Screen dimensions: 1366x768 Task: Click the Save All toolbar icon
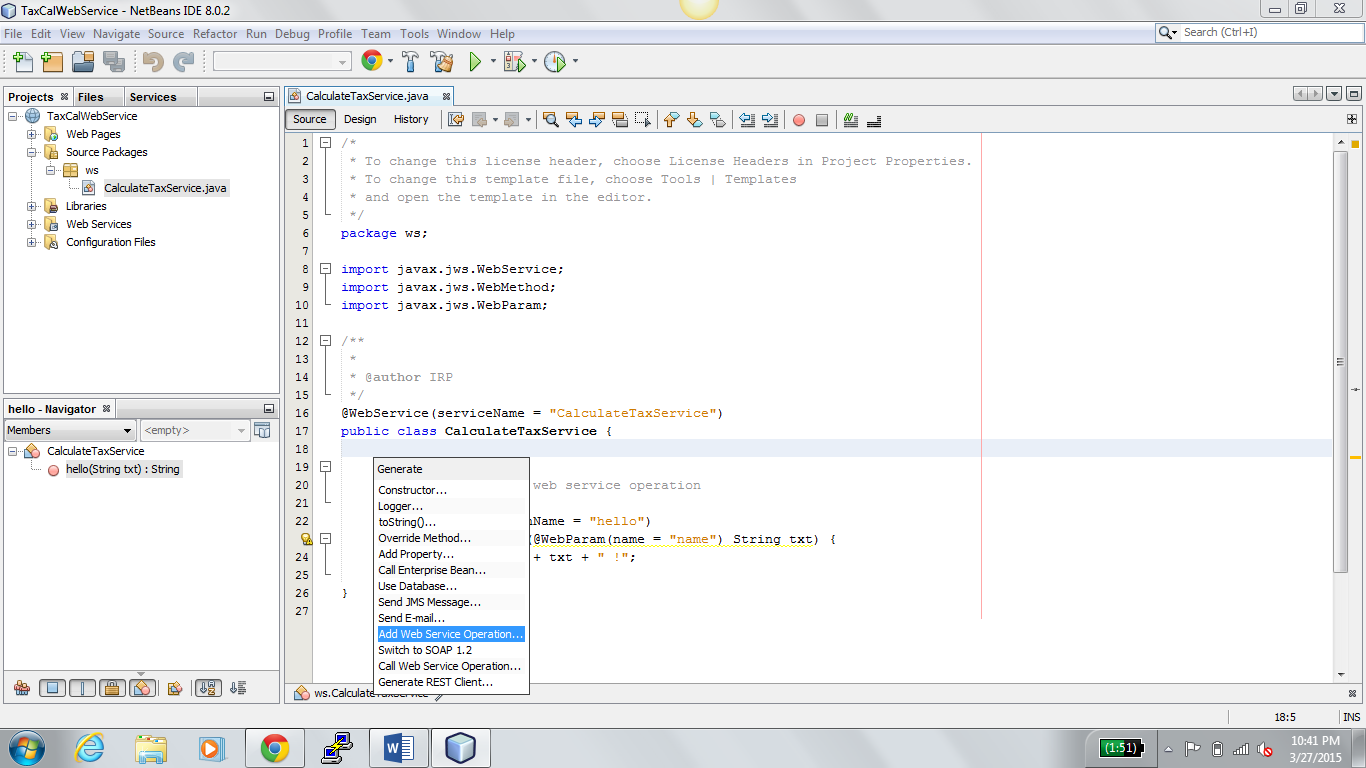click(114, 62)
